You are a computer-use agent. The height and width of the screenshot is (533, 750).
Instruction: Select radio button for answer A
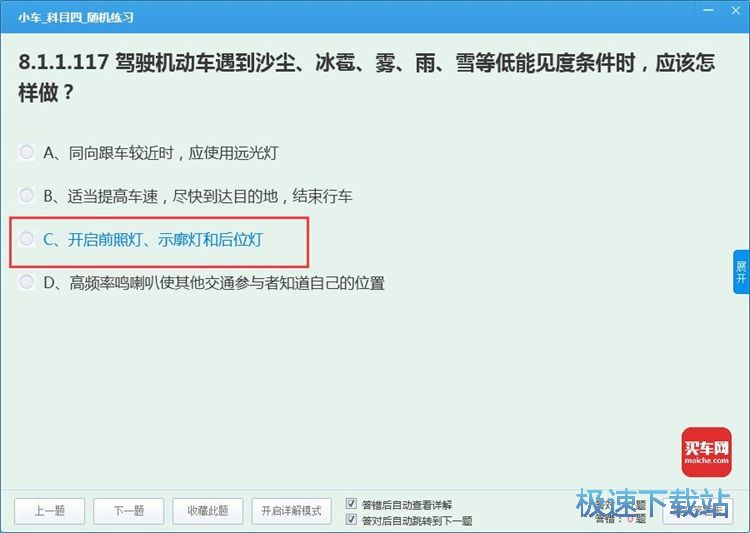[x=26, y=152]
